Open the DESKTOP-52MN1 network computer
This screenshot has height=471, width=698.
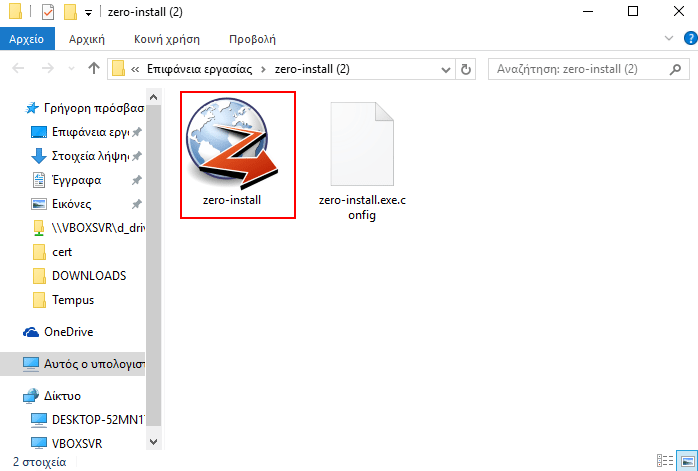[x=87, y=419]
